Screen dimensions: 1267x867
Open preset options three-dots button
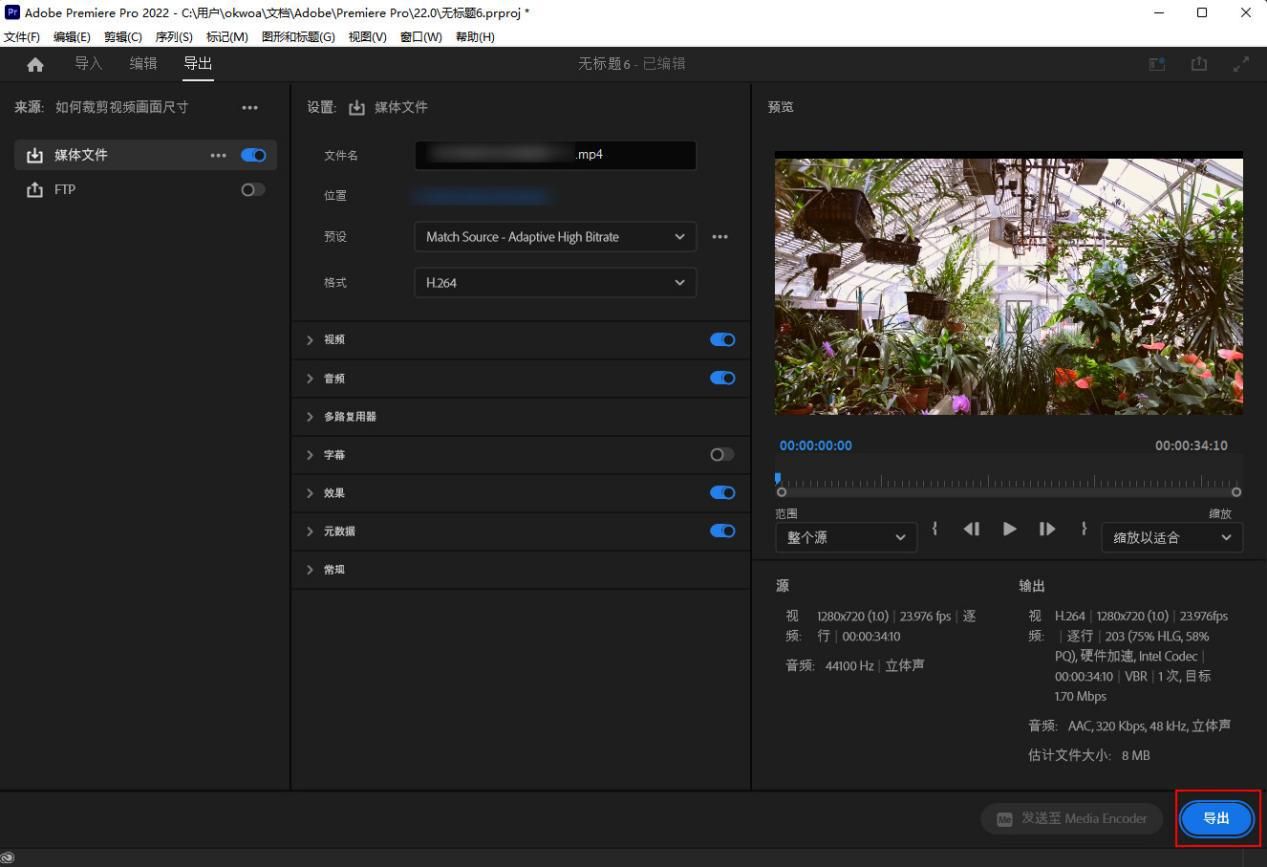[720, 237]
